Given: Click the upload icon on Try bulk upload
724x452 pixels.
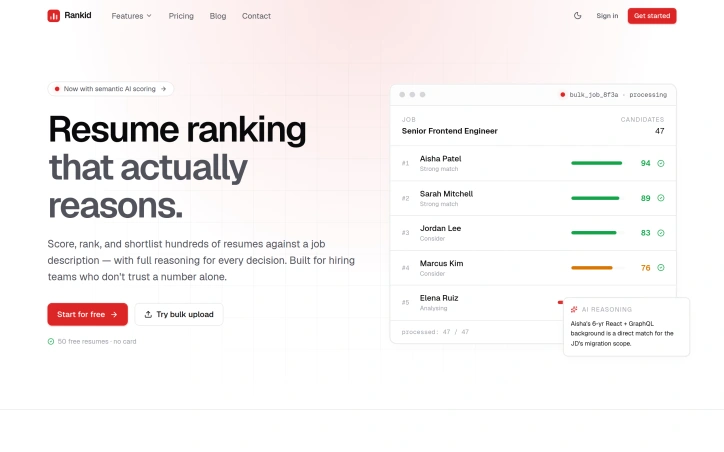Looking at the screenshot, I should click(148, 314).
